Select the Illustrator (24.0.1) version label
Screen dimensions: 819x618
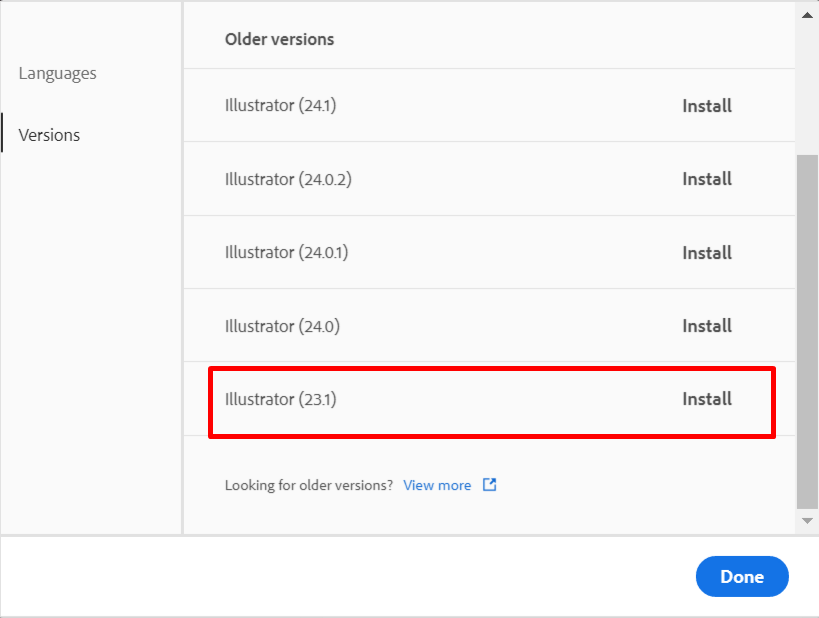point(286,252)
